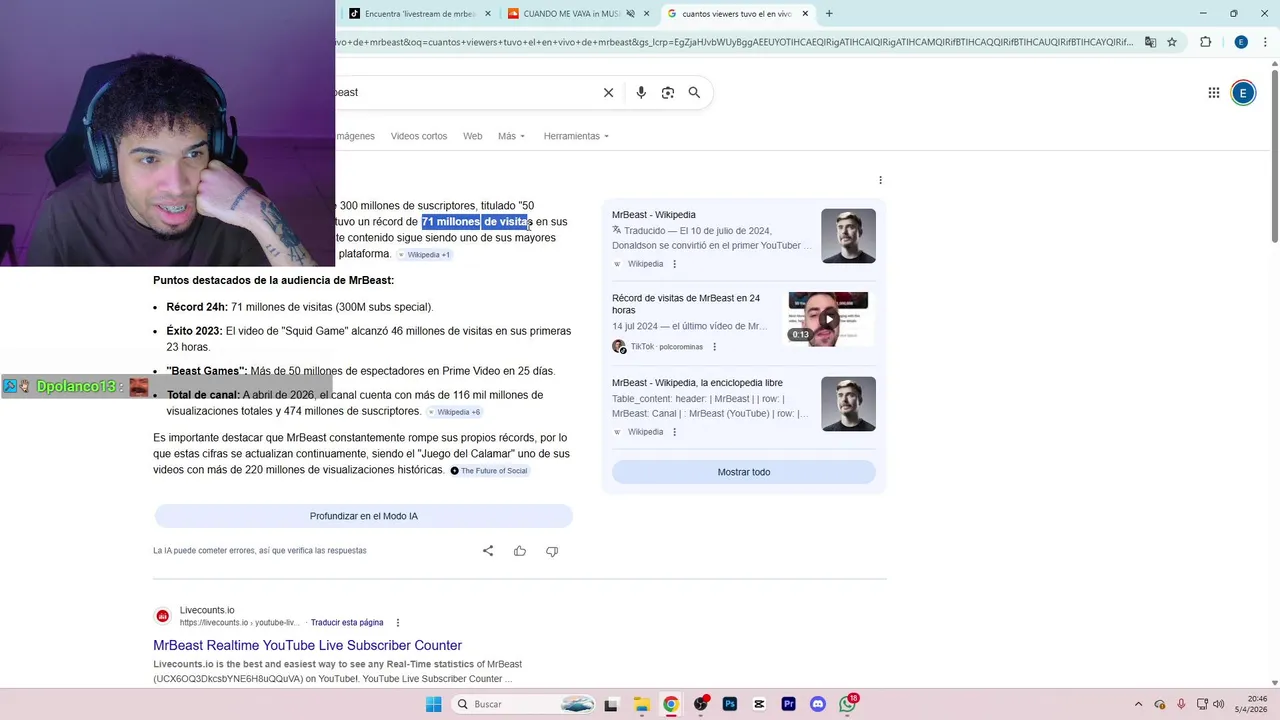Filter results by 'Videos cortos'
1280x720 pixels.
pyautogui.click(x=419, y=136)
